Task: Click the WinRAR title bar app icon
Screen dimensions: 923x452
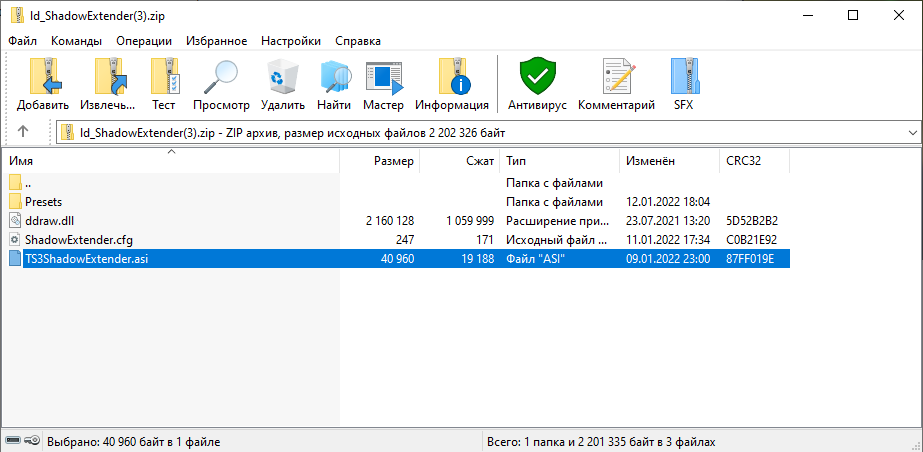Action: [18, 16]
